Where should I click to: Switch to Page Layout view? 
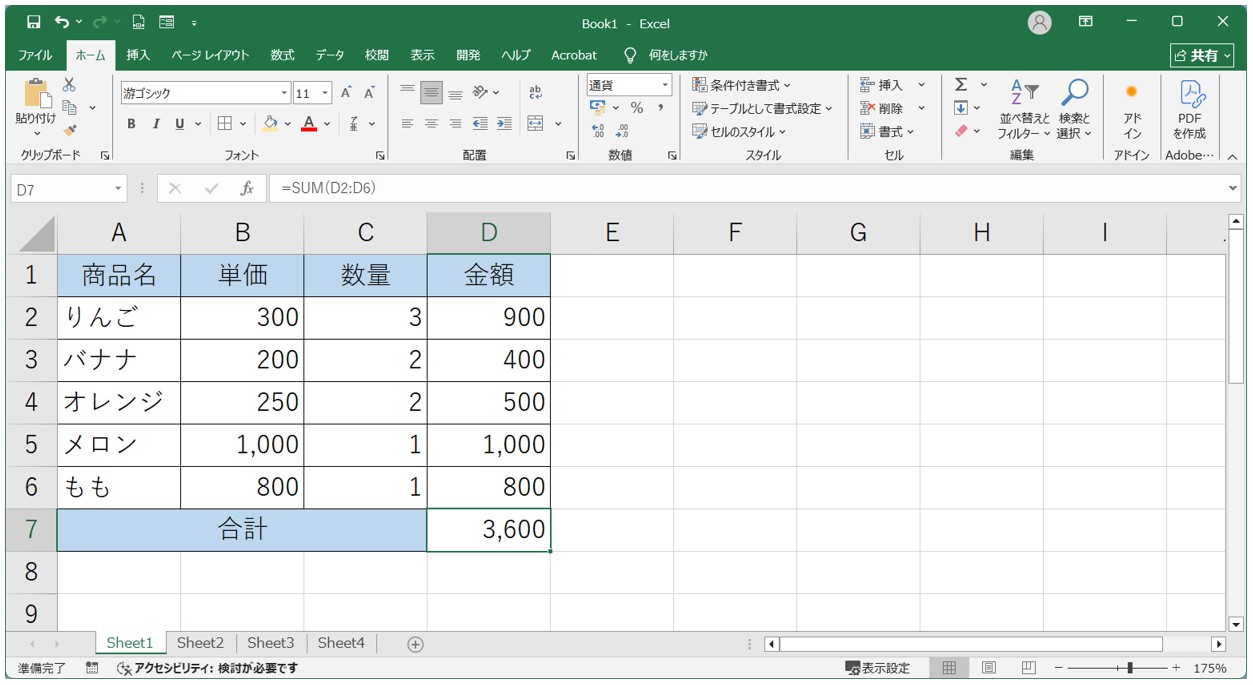coord(989,668)
